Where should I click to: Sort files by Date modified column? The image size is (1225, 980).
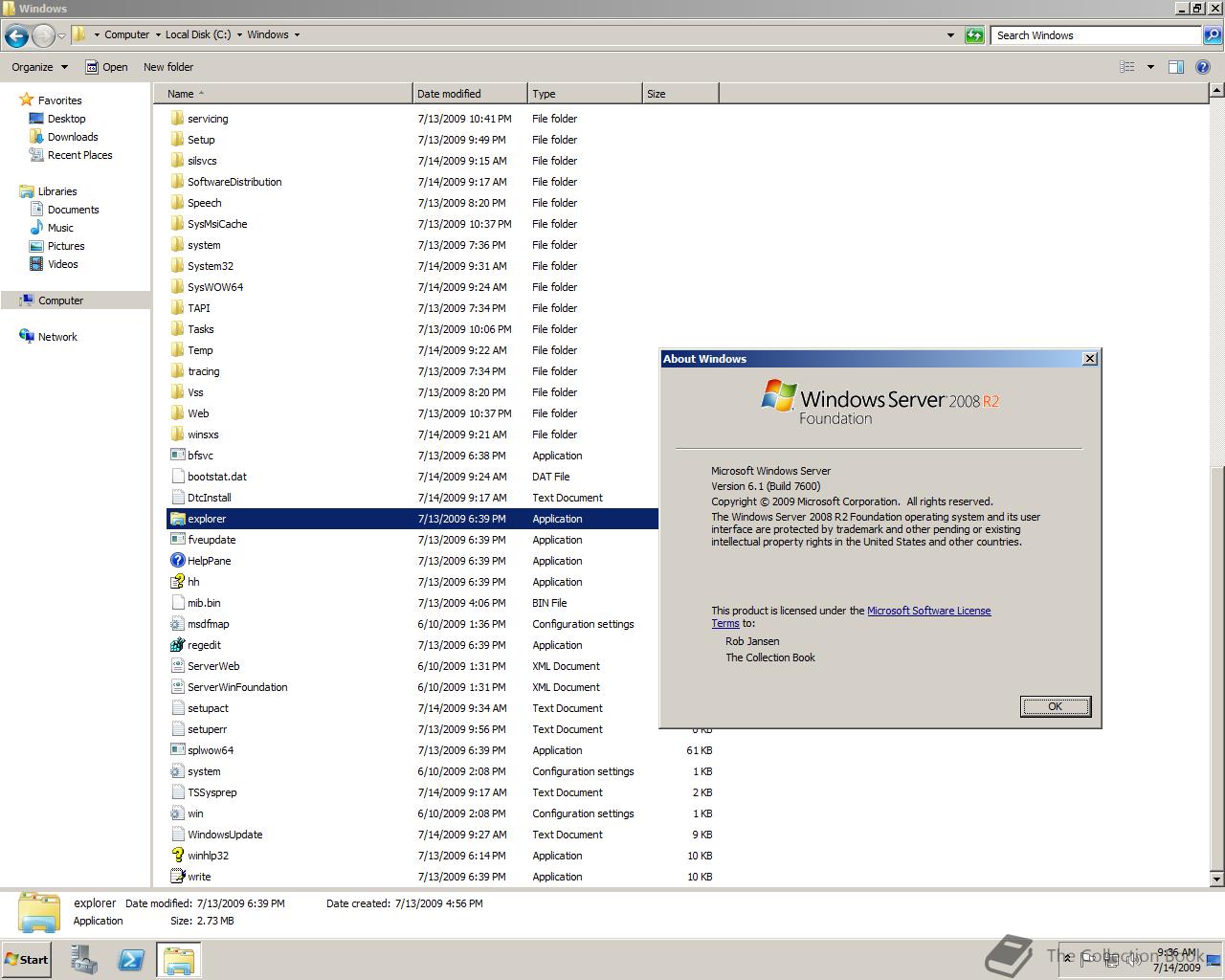click(470, 94)
